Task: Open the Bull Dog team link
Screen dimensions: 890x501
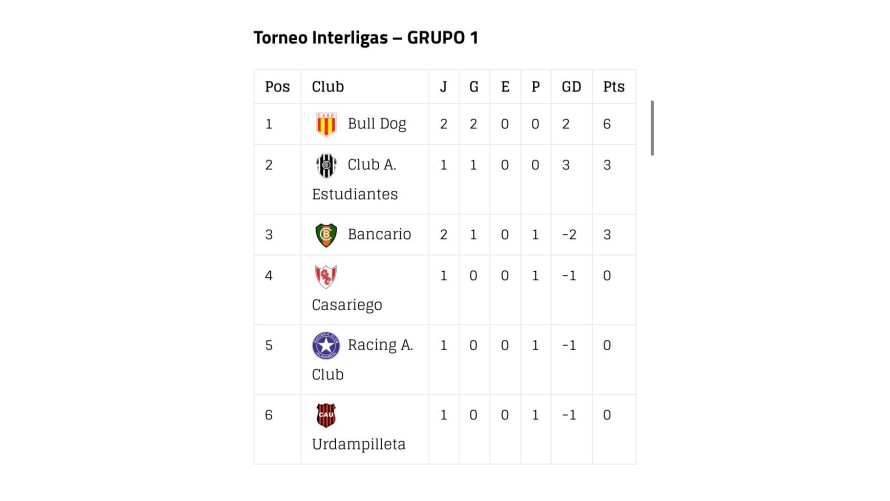Action: (377, 124)
